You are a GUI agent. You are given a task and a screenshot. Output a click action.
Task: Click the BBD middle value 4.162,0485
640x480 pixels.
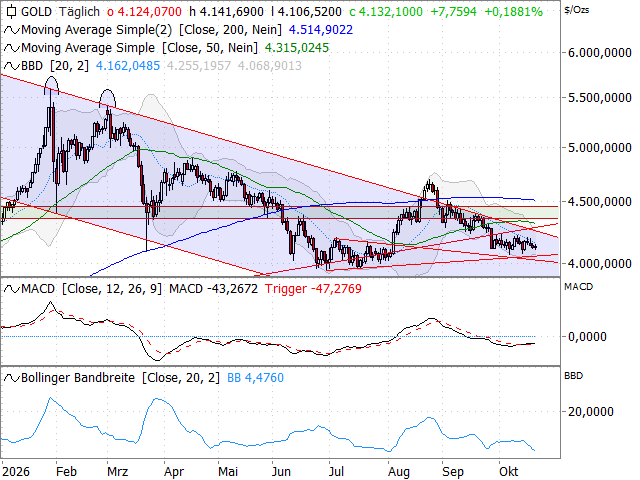coord(128,66)
